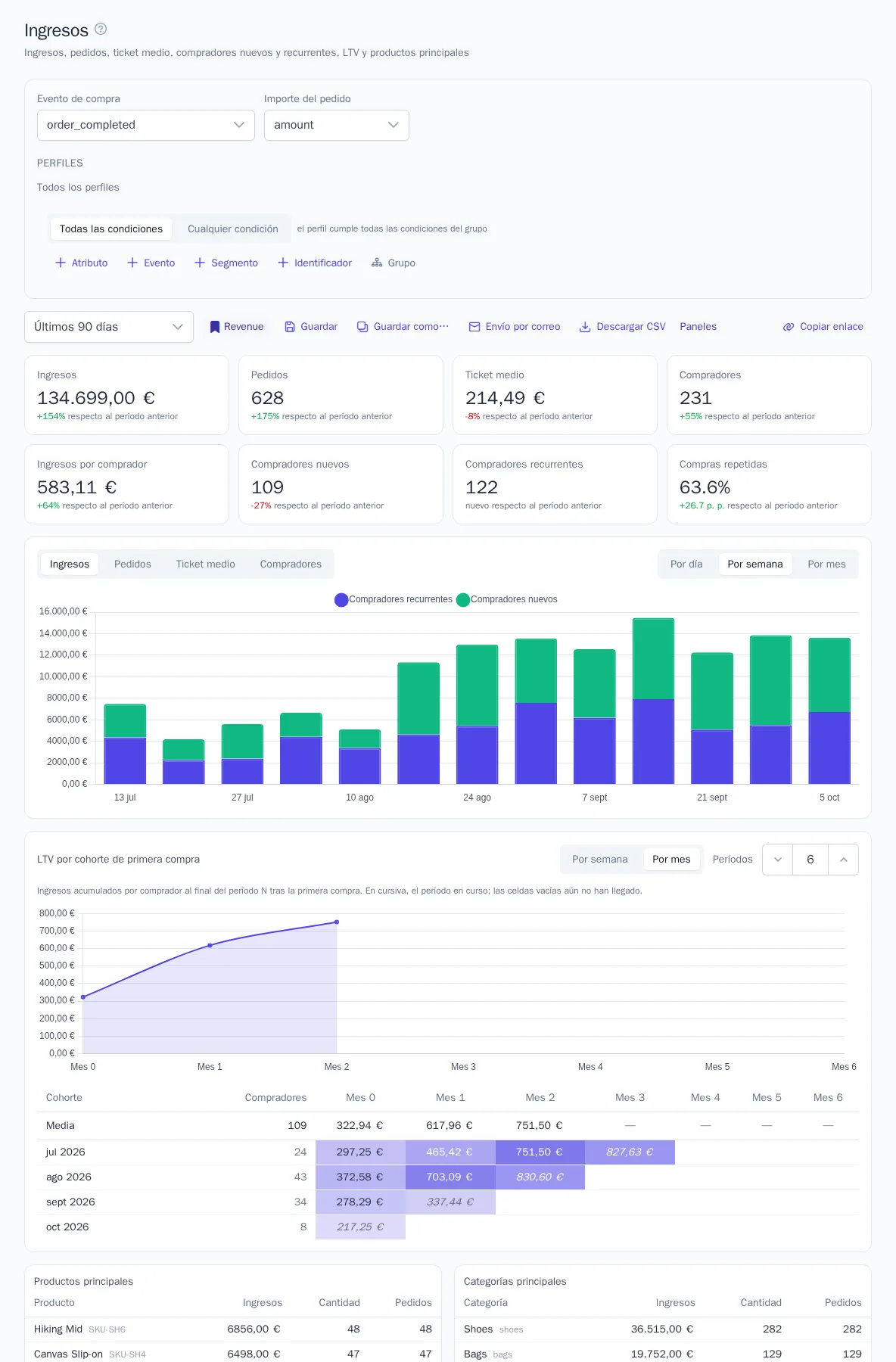Switch to the Ticket medio chart tab

pos(206,564)
